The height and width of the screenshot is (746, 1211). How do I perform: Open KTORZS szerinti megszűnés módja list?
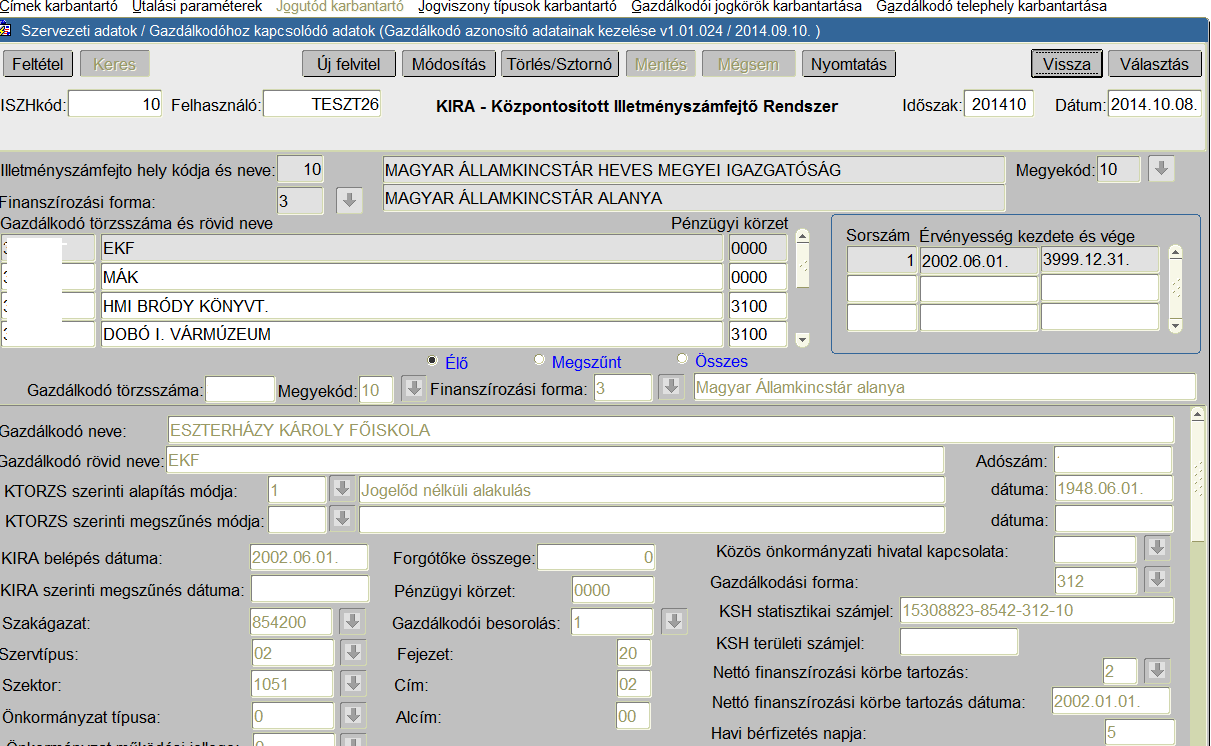(343, 520)
